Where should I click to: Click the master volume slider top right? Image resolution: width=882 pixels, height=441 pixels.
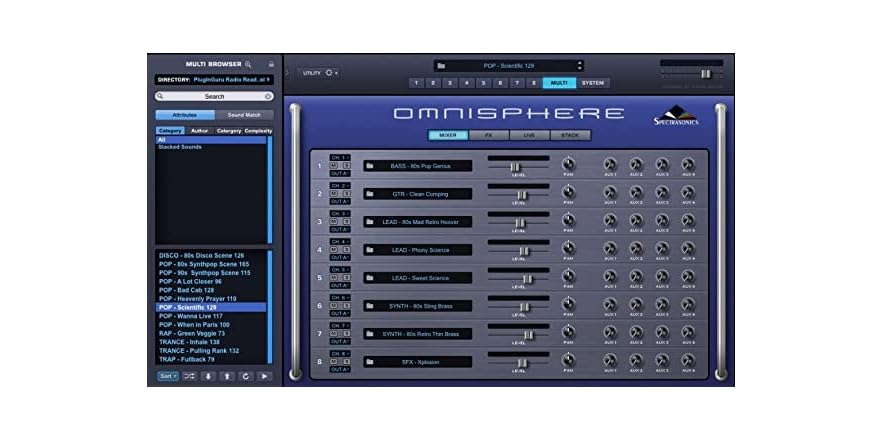[x=705, y=74]
